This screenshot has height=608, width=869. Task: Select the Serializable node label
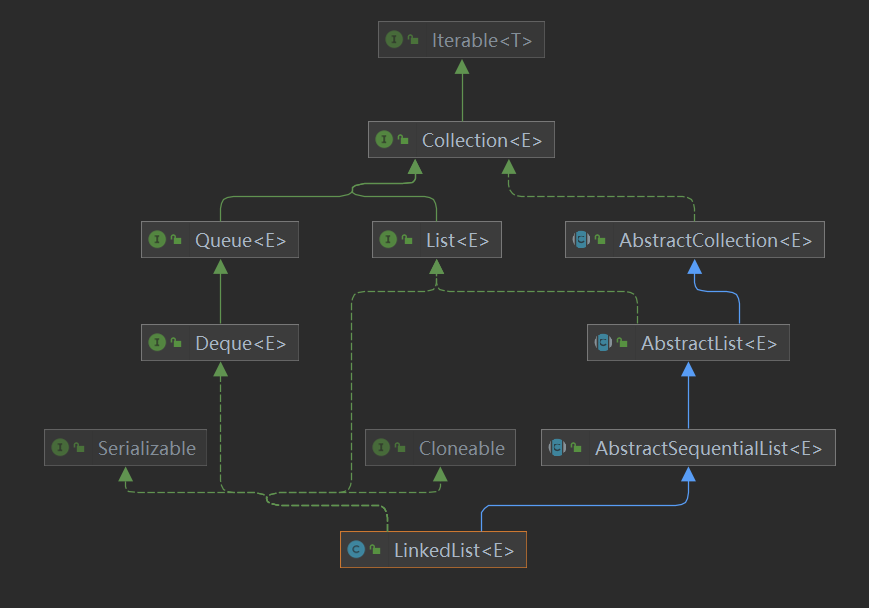(147, 448)
